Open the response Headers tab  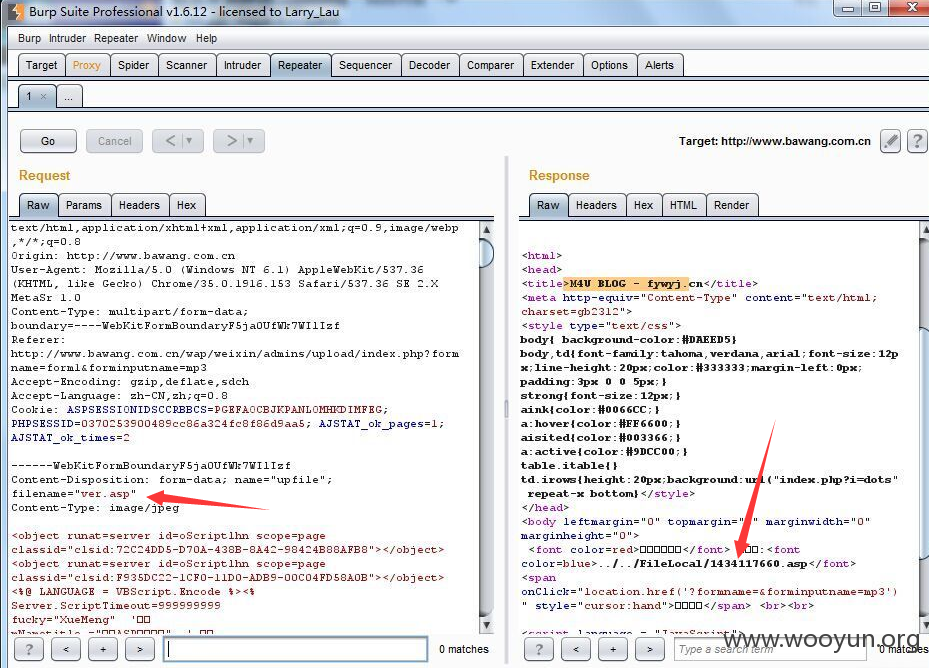tap(596, 205)
